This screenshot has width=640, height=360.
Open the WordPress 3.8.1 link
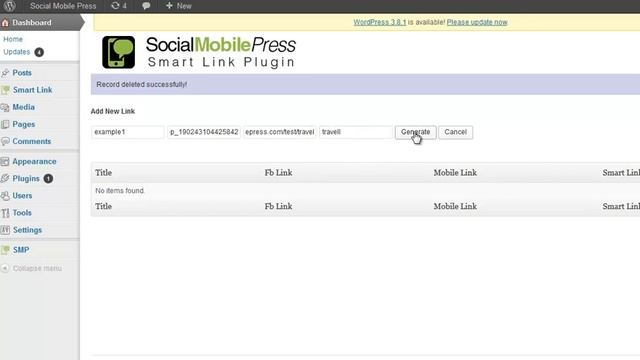coord(380,22)
